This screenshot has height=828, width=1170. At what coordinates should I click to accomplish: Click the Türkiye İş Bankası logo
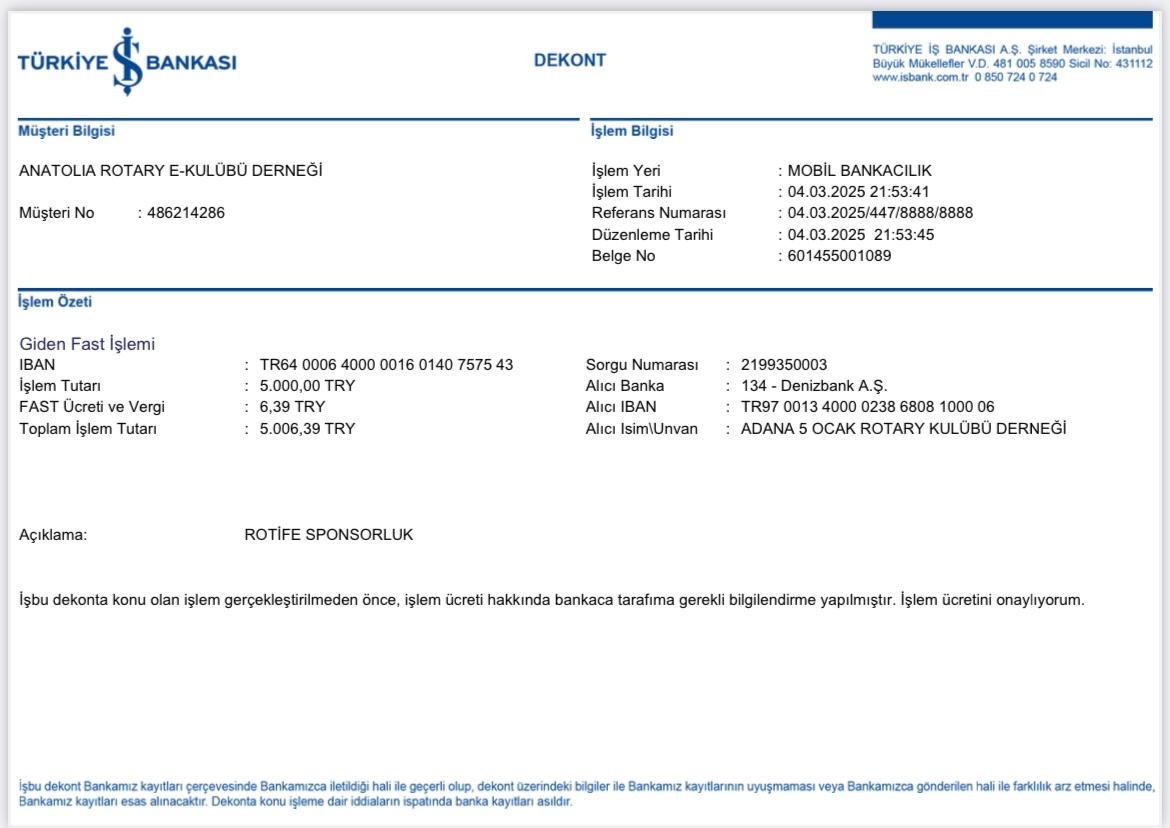(x=127, y=62)
